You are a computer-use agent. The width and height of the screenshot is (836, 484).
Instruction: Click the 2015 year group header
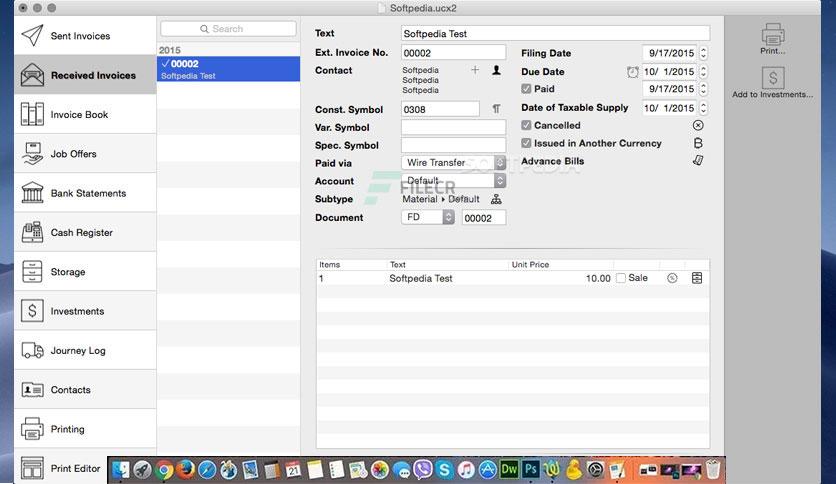click(x=228, y=50)
